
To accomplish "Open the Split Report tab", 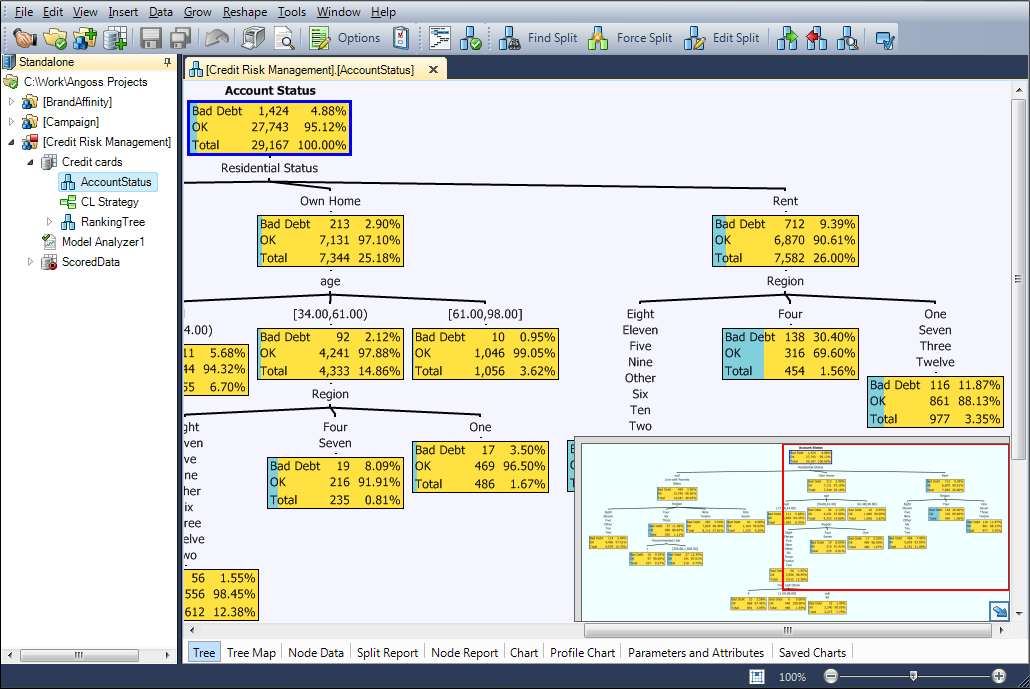I will pos(387,652).
